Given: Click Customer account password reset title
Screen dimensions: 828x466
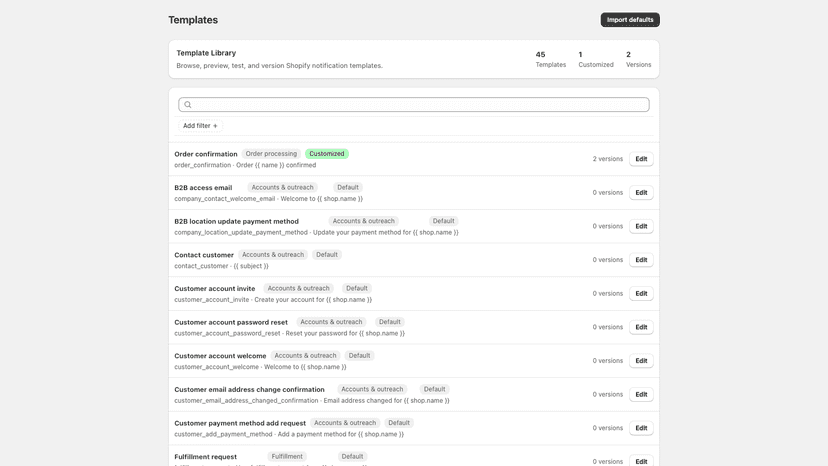Looking at the screenshot, I should pos(231,322).
